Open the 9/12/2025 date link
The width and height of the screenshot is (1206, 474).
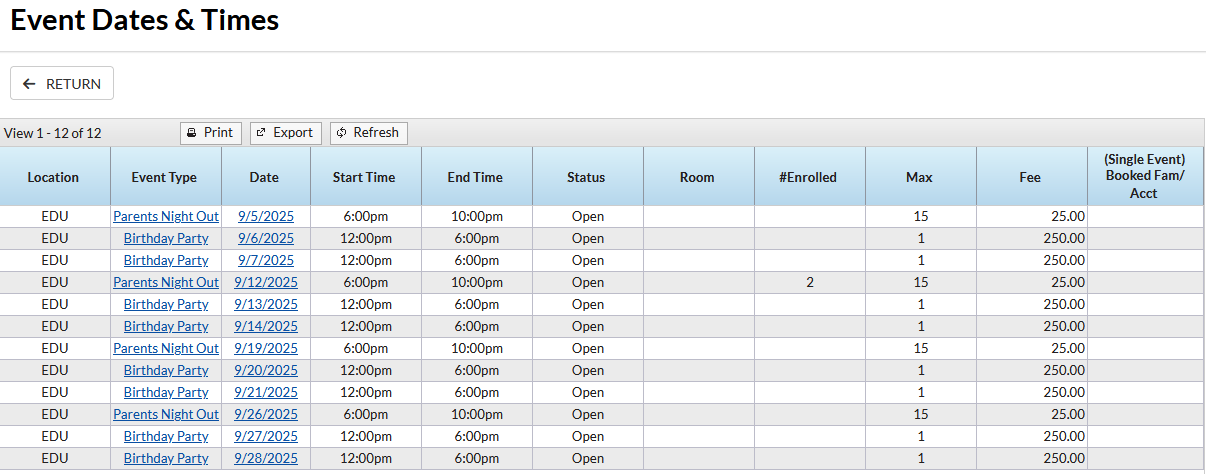pyautogui.click(x=266, y=282)
